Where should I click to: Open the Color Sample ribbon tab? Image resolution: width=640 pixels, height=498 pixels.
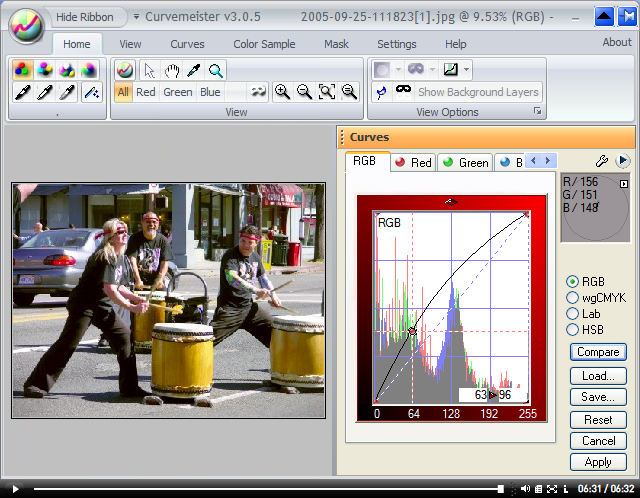click(x=264, y=44)
